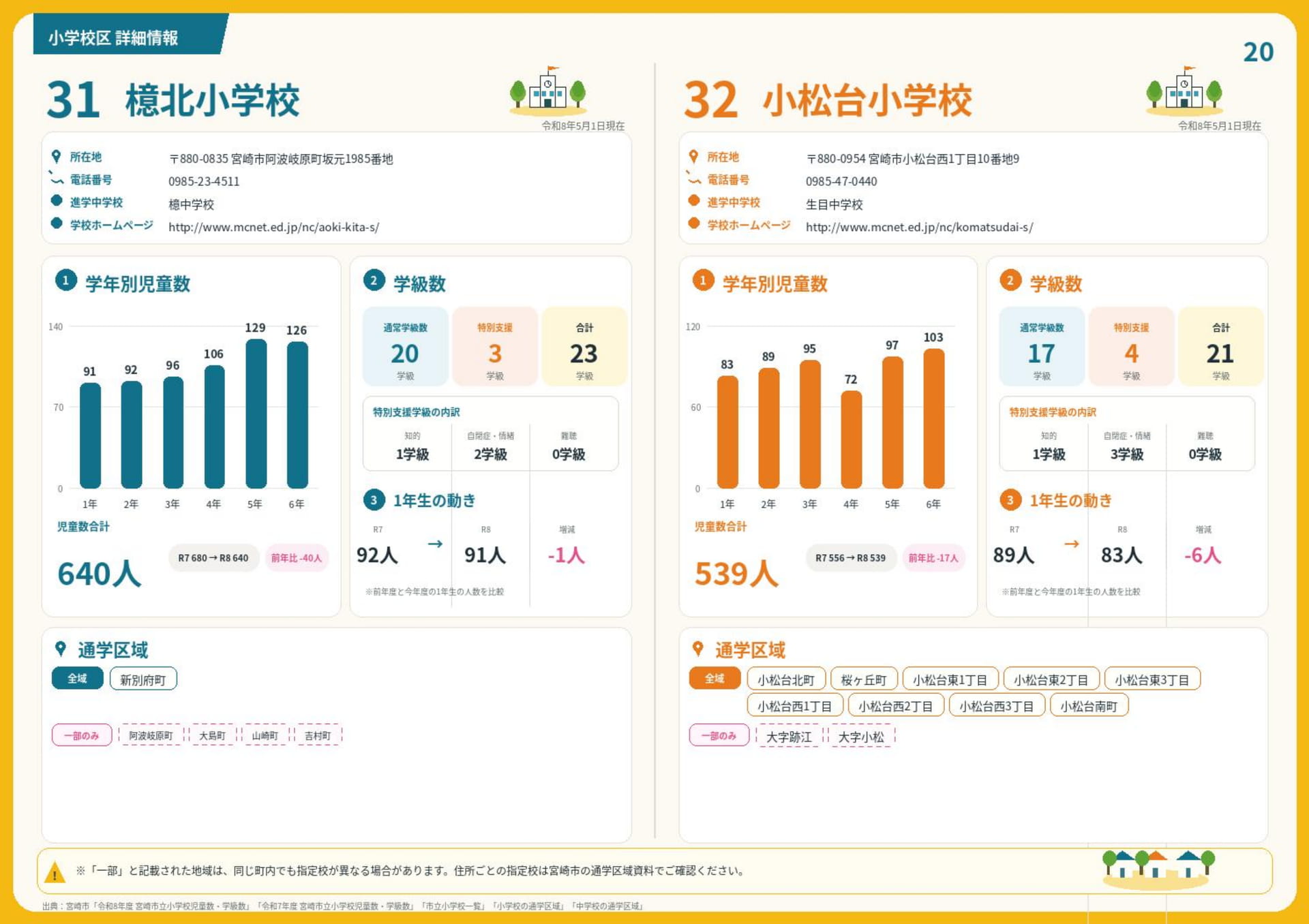
Task: Select the 小松台東2丁目 area tag
Action: coord(1051,679)
